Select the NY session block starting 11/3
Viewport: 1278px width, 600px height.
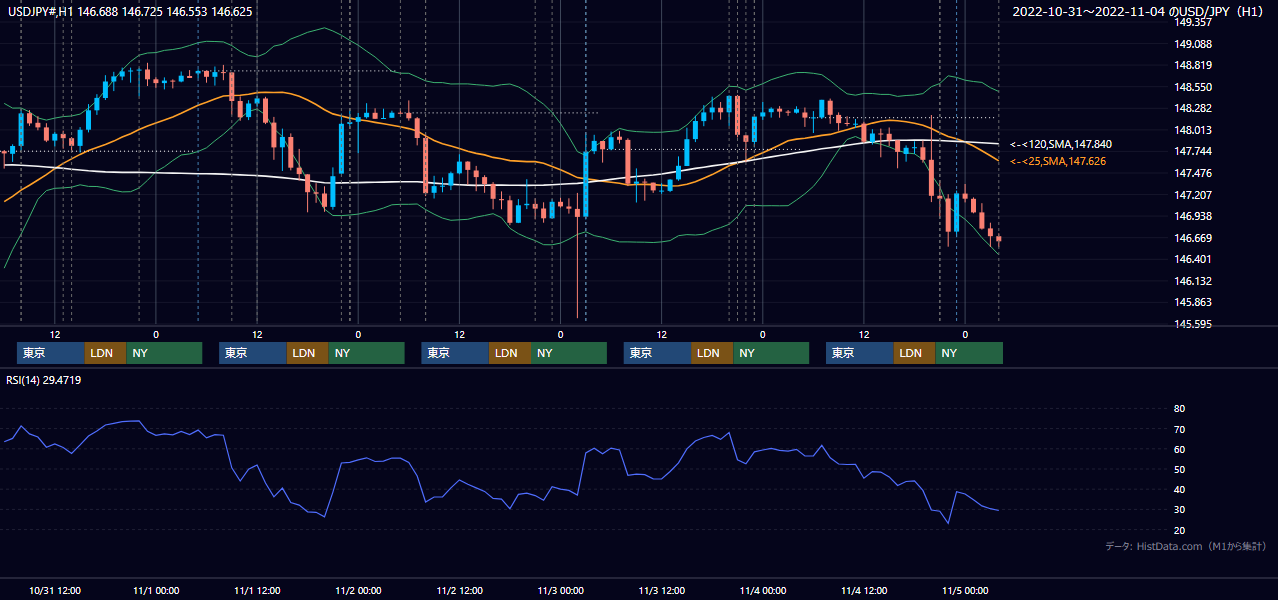(771, 353)
